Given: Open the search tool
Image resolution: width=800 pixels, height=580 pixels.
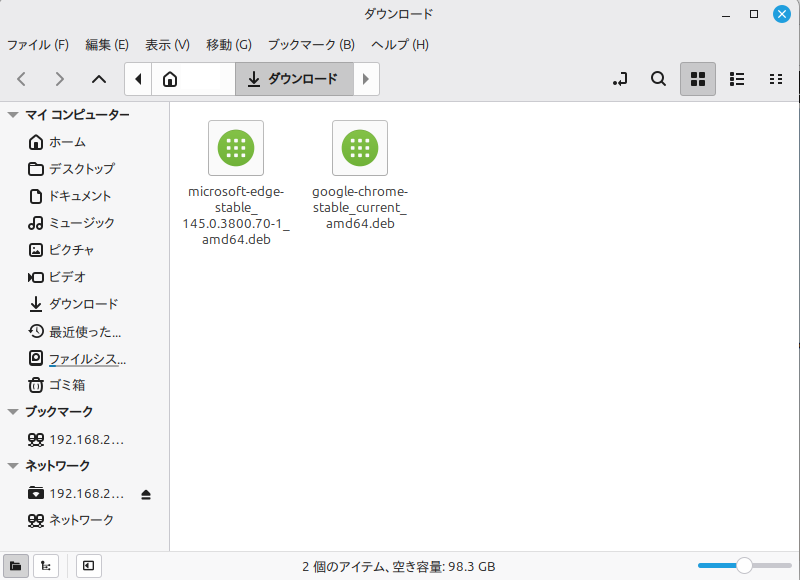Looking at the screenshot, I should 658,79.
